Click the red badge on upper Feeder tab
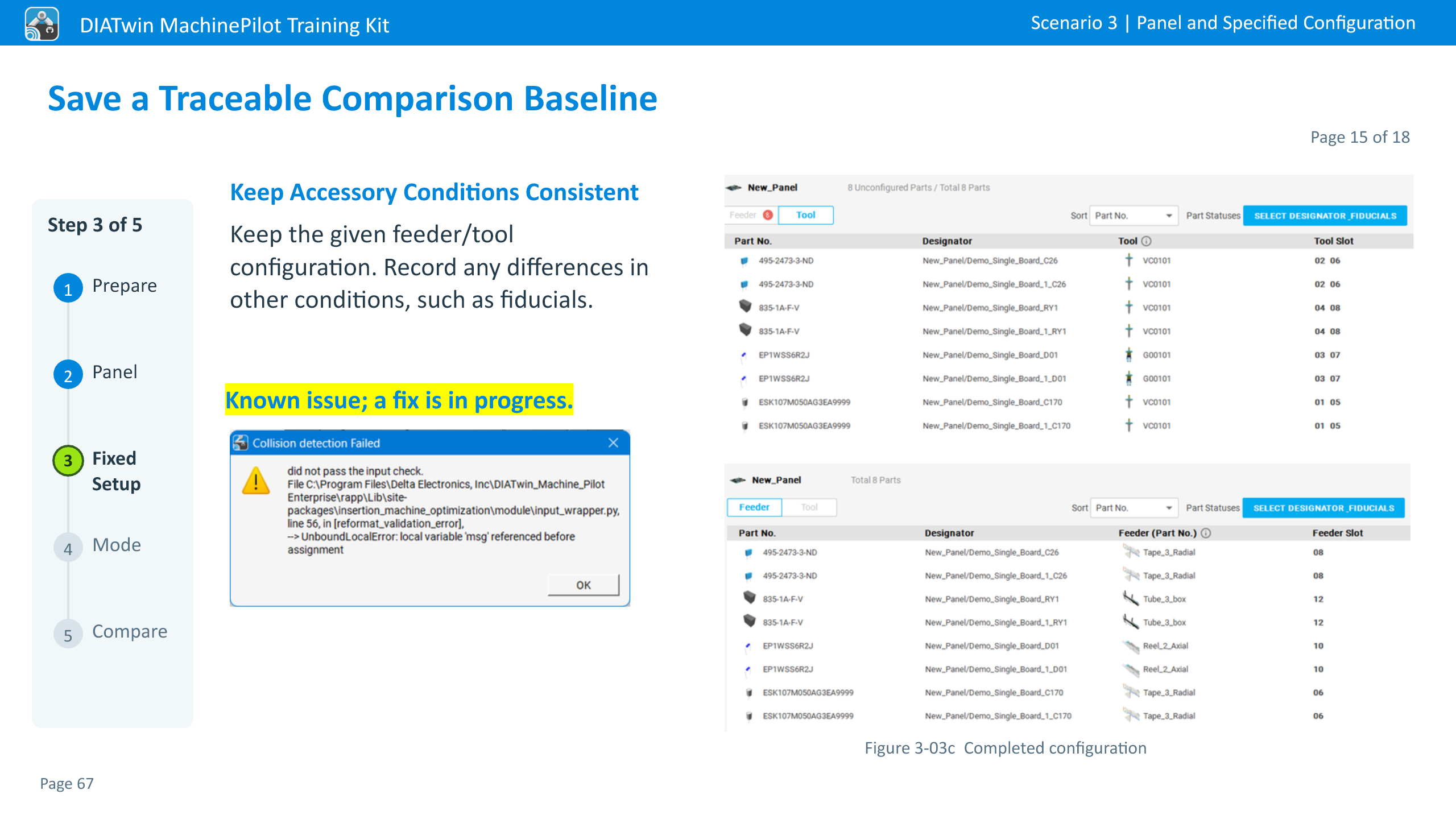 (768, 215)
